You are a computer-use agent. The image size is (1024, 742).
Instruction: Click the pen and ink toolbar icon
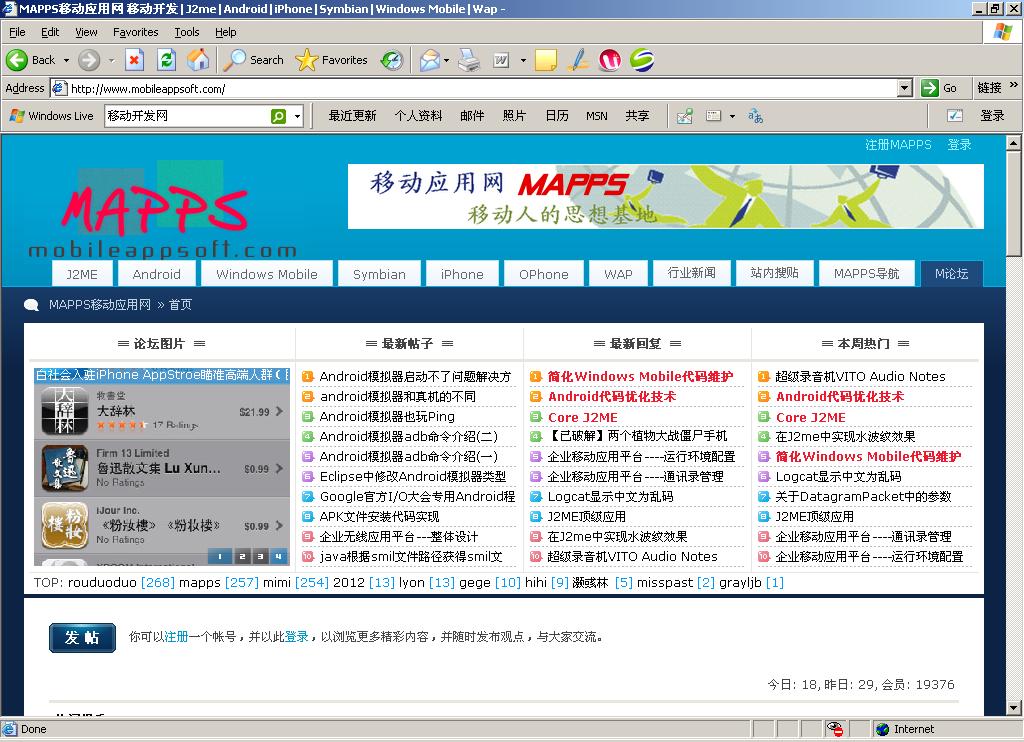[x=578, y=60]
